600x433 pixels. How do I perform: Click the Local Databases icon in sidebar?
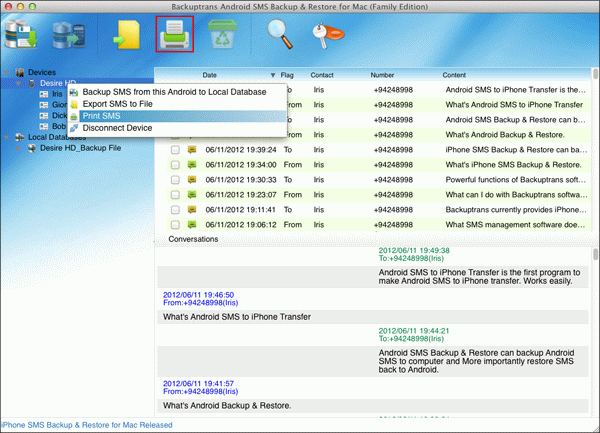pyautogui.click(x=20, y=137)
